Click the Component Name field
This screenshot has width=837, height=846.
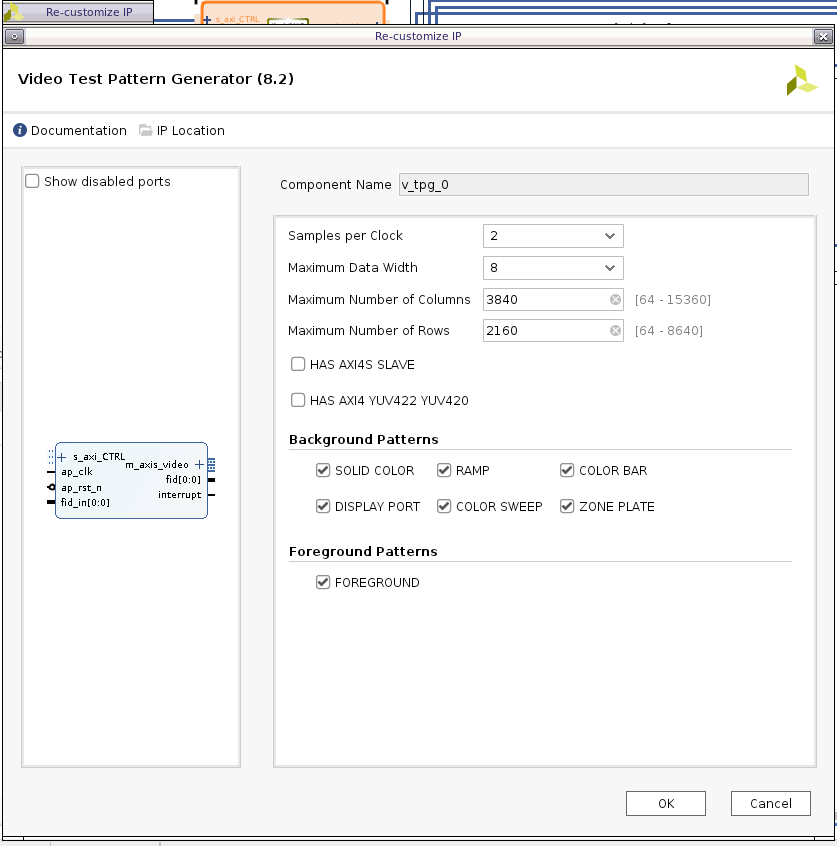[x=603, y=185]
